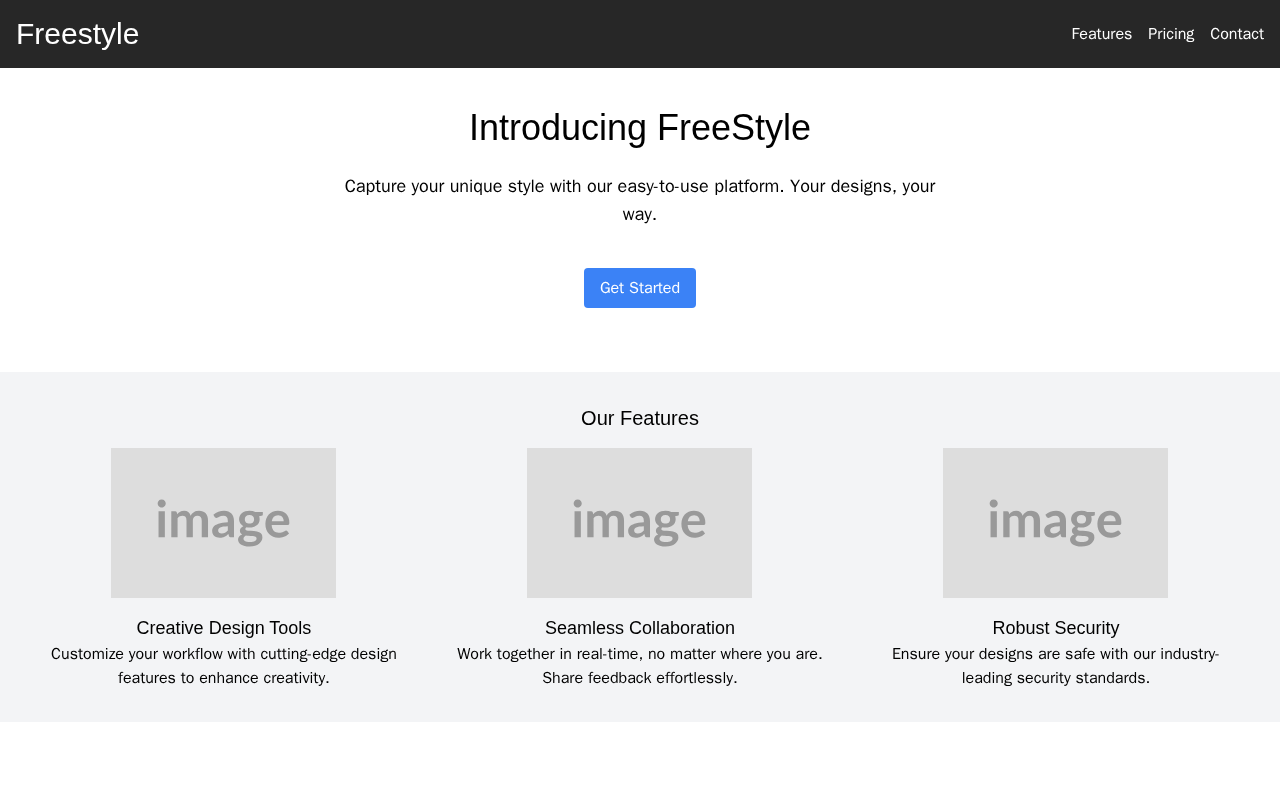This screenshot has height=800, width=1280.
Task: Click the Introducing FreeStyle headline
Action: (x=640, y=128)
